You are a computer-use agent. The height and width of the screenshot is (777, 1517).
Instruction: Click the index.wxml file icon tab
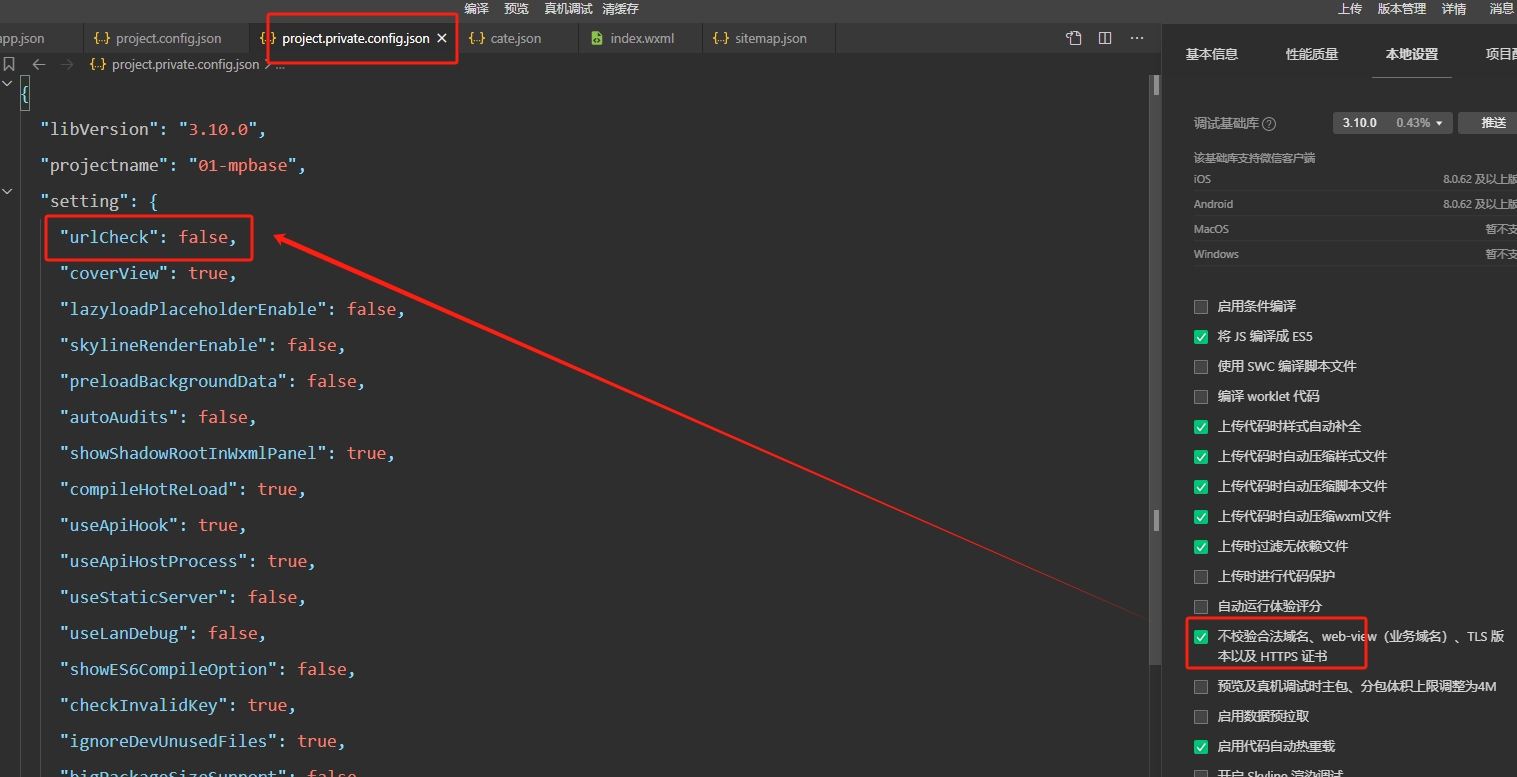point(597,38)
